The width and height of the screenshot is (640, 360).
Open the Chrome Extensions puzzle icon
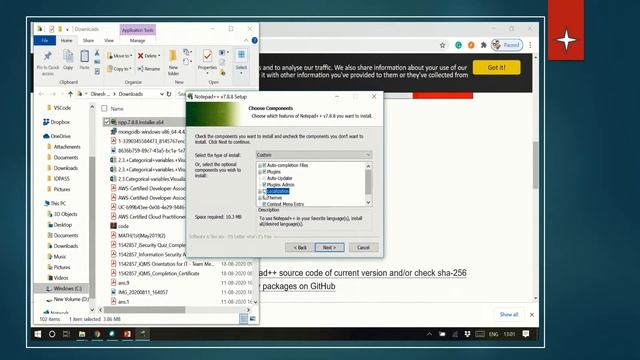(x=484, y=45)
